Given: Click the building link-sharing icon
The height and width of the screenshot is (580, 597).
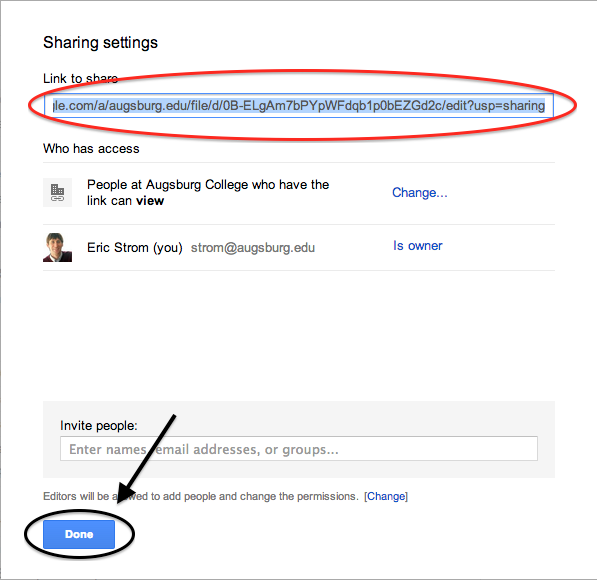Looking at the screenshot, I should click(x=57, y=192).
